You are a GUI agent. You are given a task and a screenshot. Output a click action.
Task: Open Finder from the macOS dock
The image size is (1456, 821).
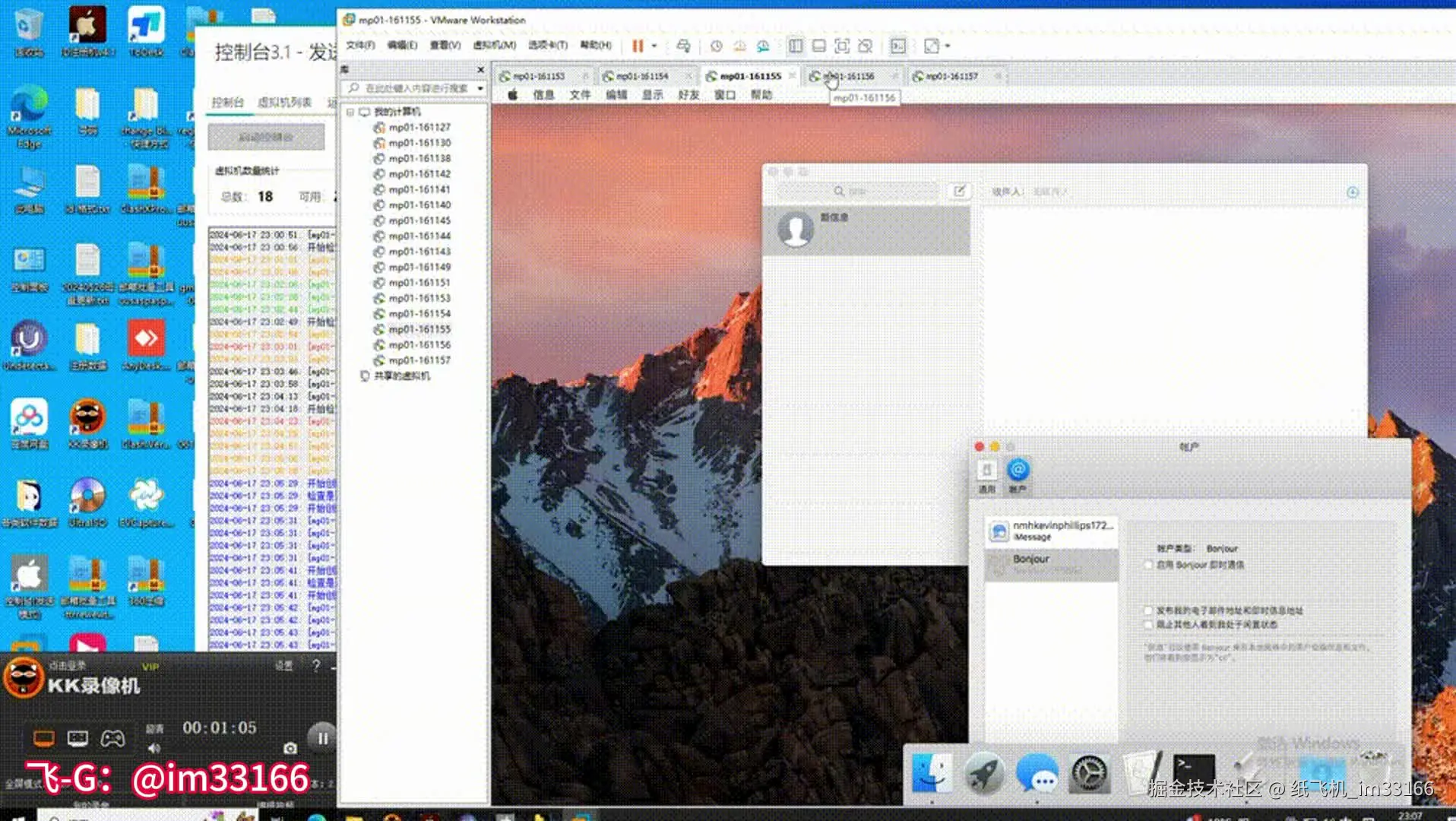pyautogui.click(x=932, y=774)
